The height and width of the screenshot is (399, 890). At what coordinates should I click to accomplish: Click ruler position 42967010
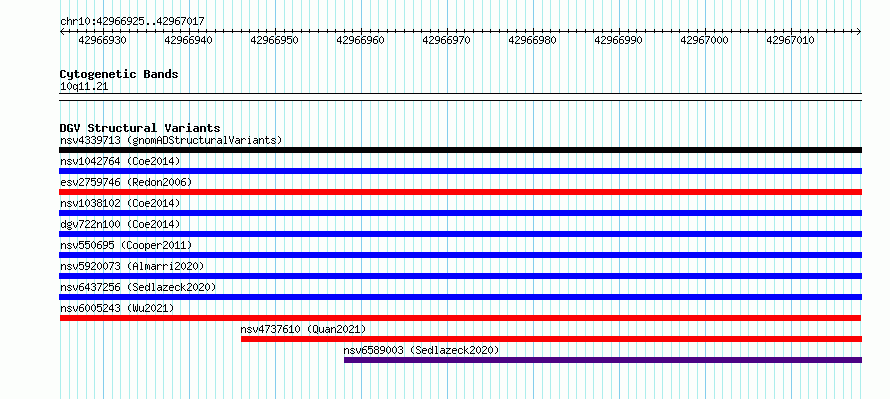791,40
